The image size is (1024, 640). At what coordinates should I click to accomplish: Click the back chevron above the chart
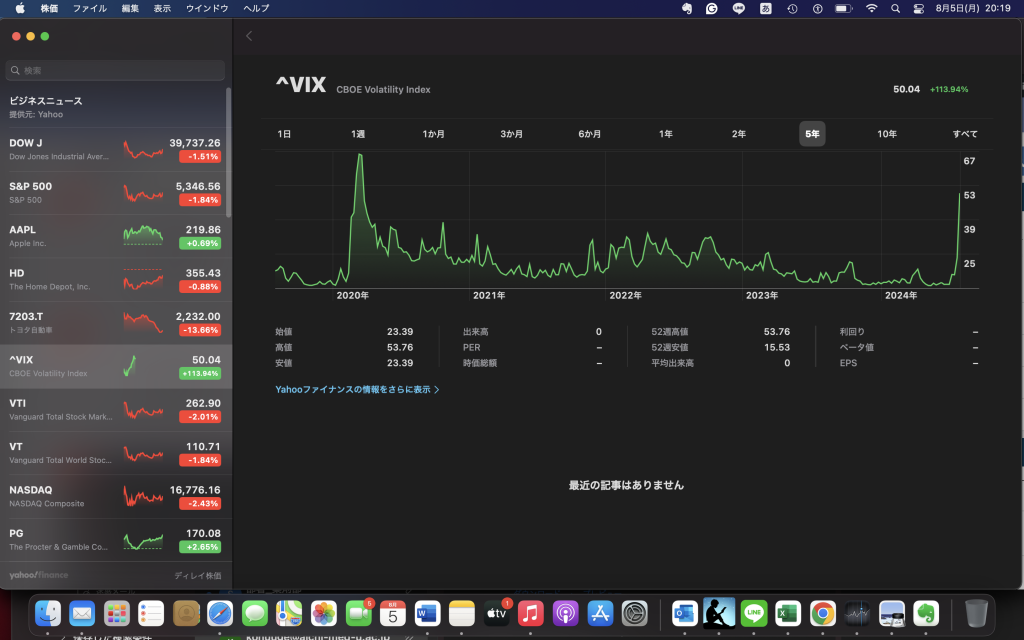tap(249, 36)
